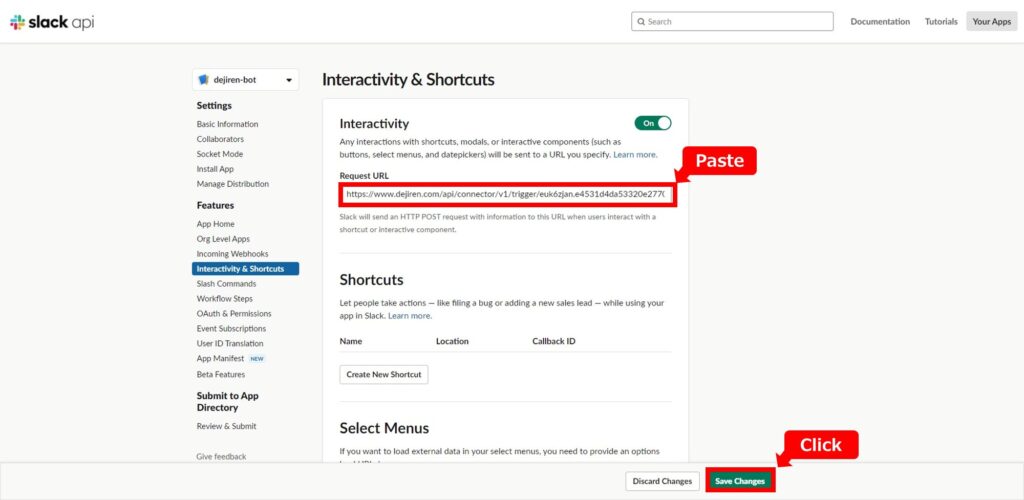
Task: Click the dejiren-bot app icon
Action: point(203,80)
